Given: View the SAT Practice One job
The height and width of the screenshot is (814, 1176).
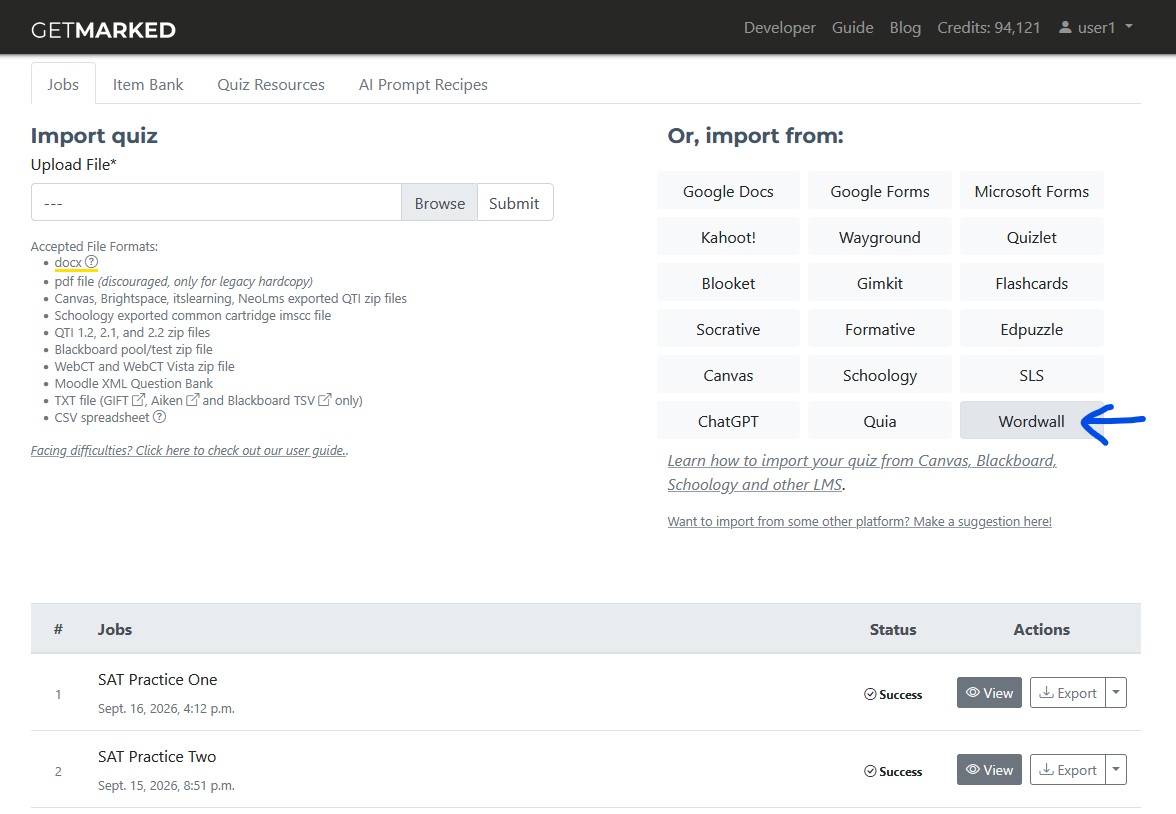Looking at the screenshot, I should pyautogui.click(x=989, y=692).
